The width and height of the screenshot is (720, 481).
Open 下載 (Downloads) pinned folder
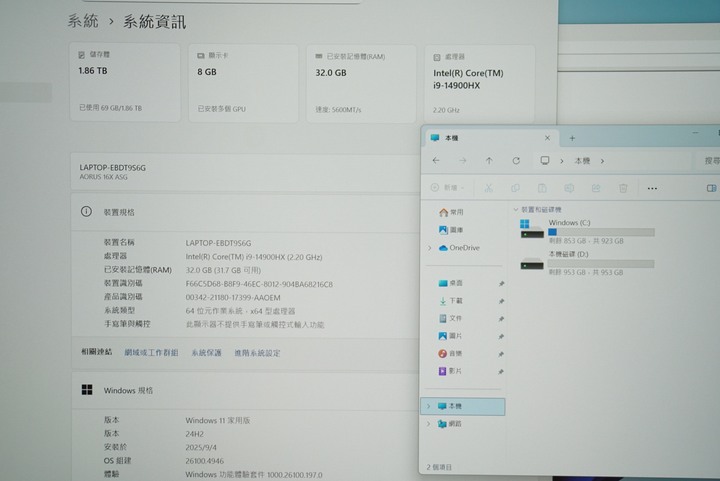[x=450, y=301]
